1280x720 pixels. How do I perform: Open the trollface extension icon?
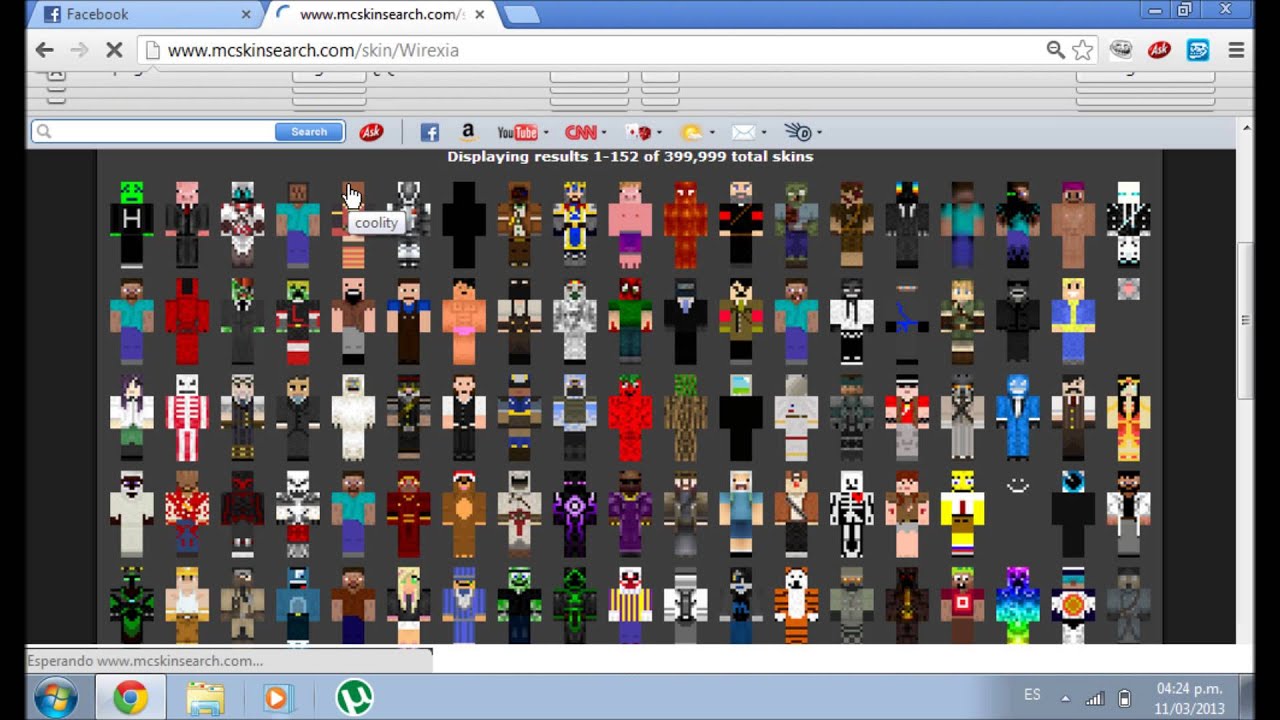[x=1121, y=50]
